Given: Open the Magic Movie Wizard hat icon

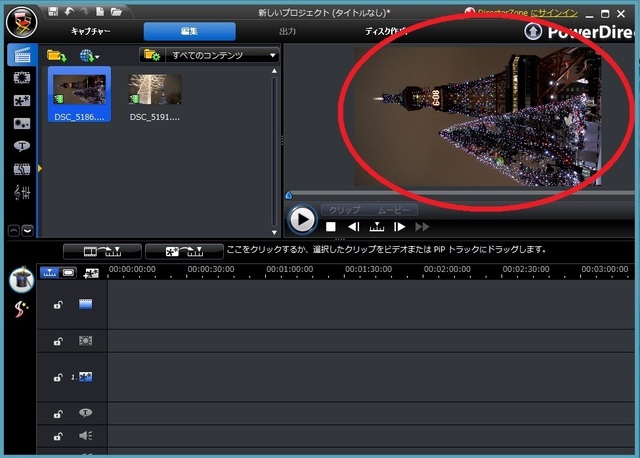Looking at the screenshot, I should (22, 280).
